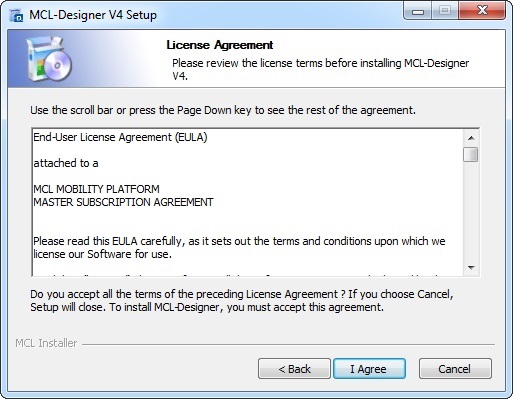
Task: Click the scrollbar track below the thumb
Action: click(471, 211)
